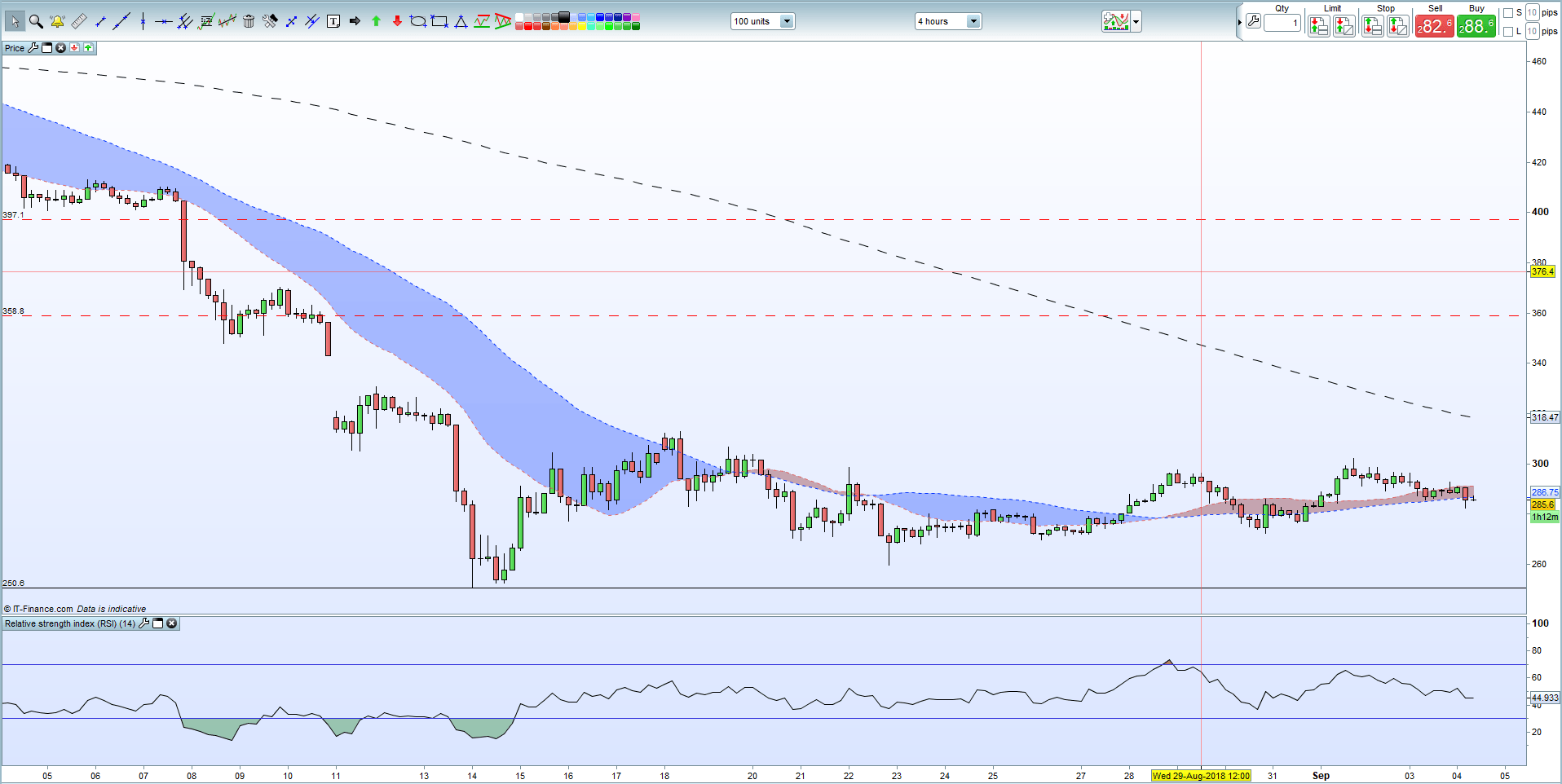The width and height of the screenshot is (1562, 784).
Task: Close the RSI indicator panel
Action: point(171,623)
